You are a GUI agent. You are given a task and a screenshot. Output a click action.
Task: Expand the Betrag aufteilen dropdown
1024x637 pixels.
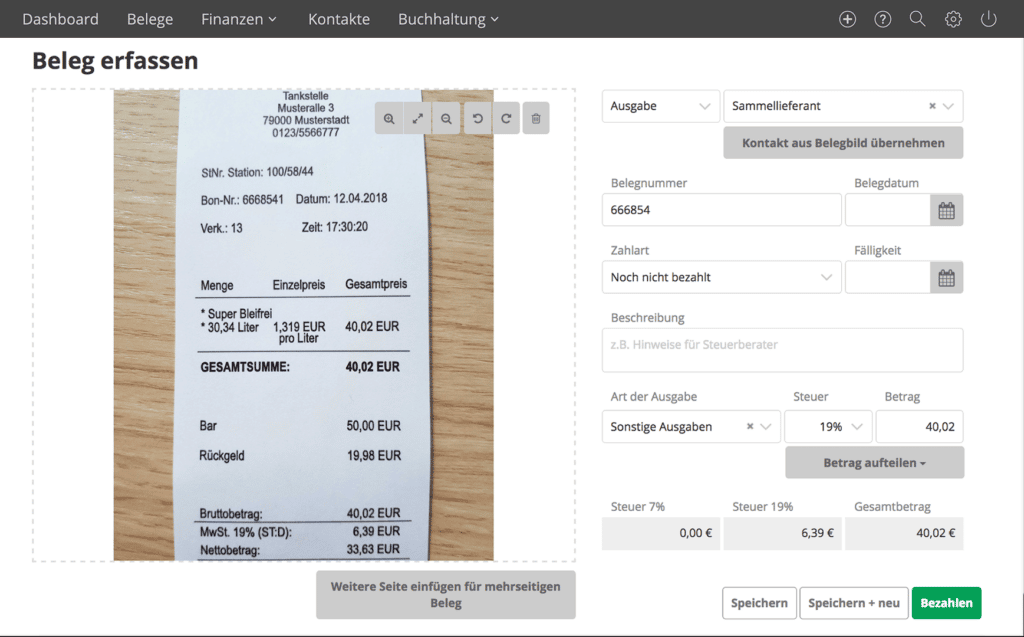(874, 462)
